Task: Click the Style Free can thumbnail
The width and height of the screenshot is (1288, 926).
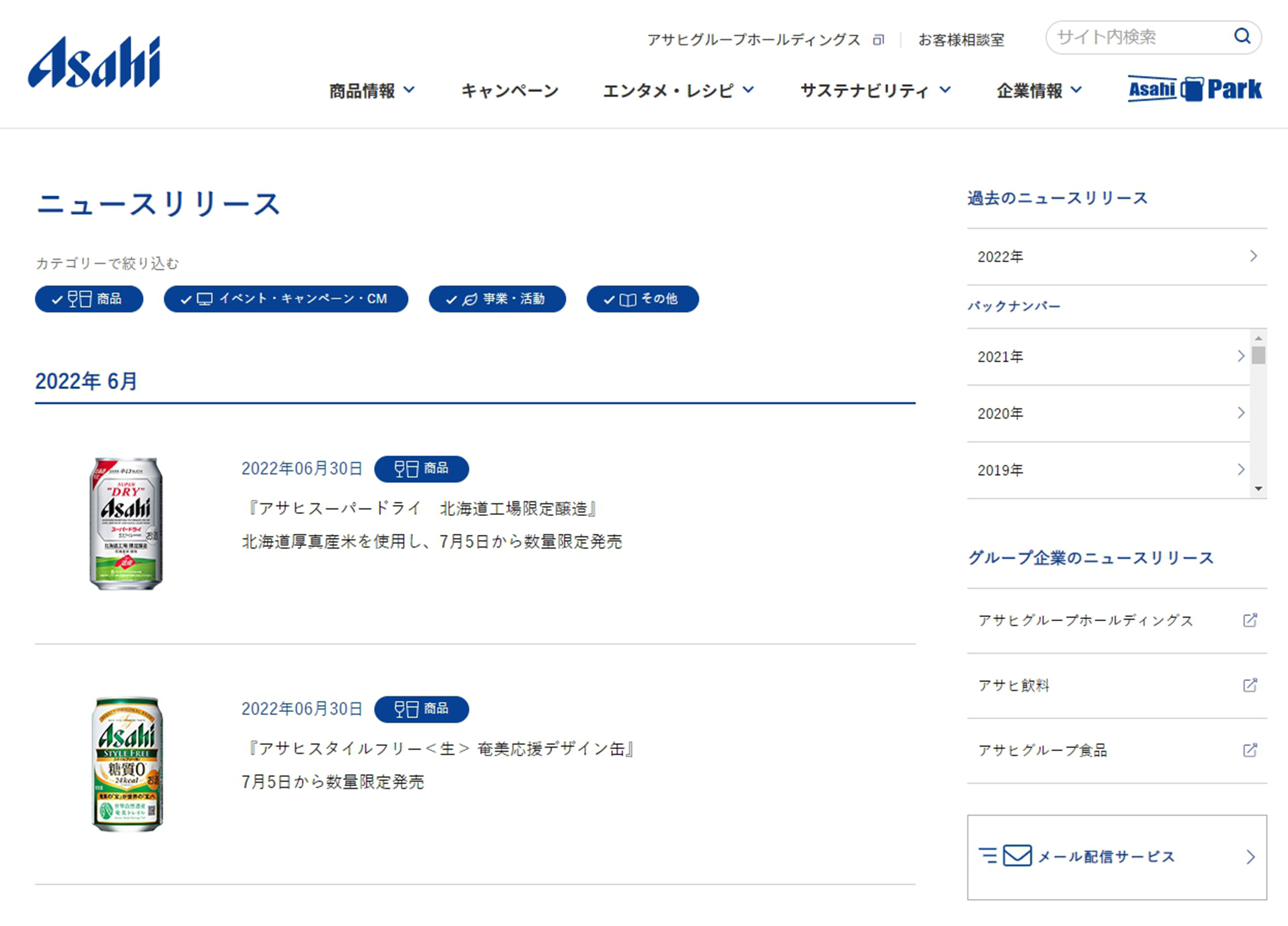Action: [127, 764]
